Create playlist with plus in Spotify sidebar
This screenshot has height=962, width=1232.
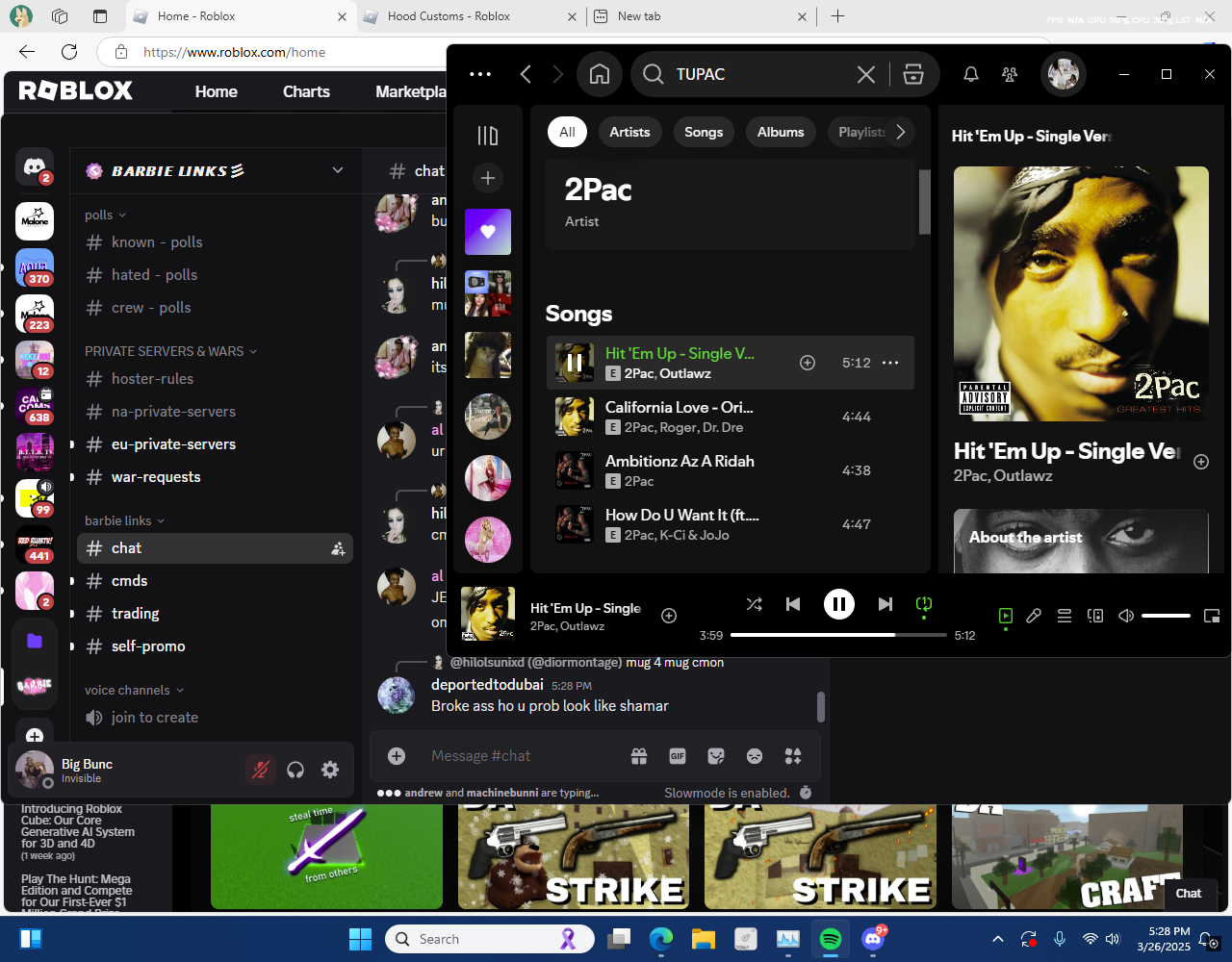(488, 178)
